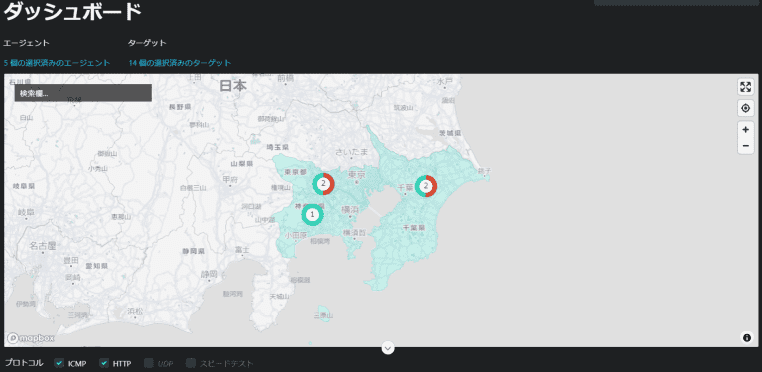Zoom out with the minus button
Image resolution: width=762 pixels, height=372 pixels.
click(745, 146)
